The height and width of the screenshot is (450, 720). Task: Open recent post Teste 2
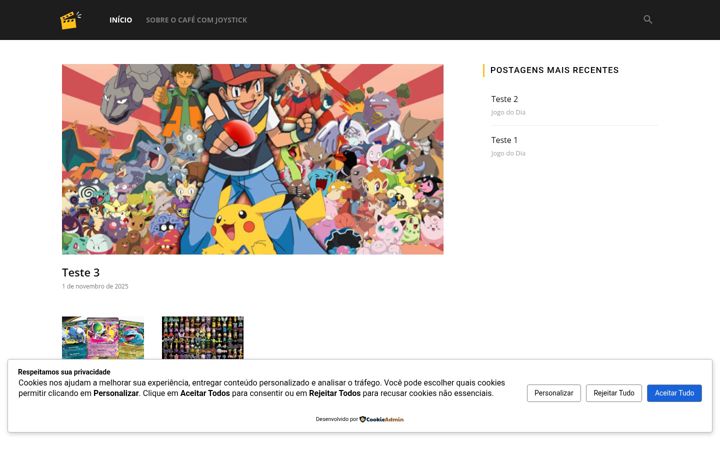(x=504, y=99)
